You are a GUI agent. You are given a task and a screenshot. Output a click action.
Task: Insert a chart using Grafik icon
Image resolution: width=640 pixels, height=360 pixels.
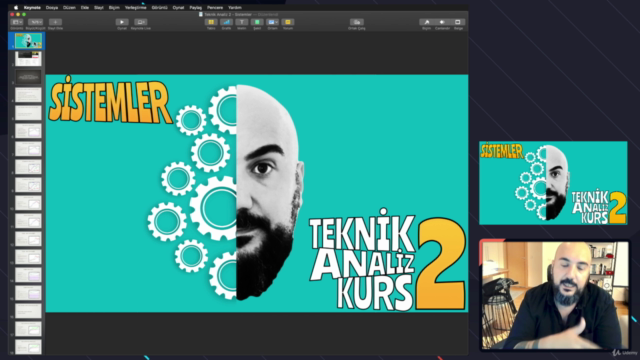226,22
